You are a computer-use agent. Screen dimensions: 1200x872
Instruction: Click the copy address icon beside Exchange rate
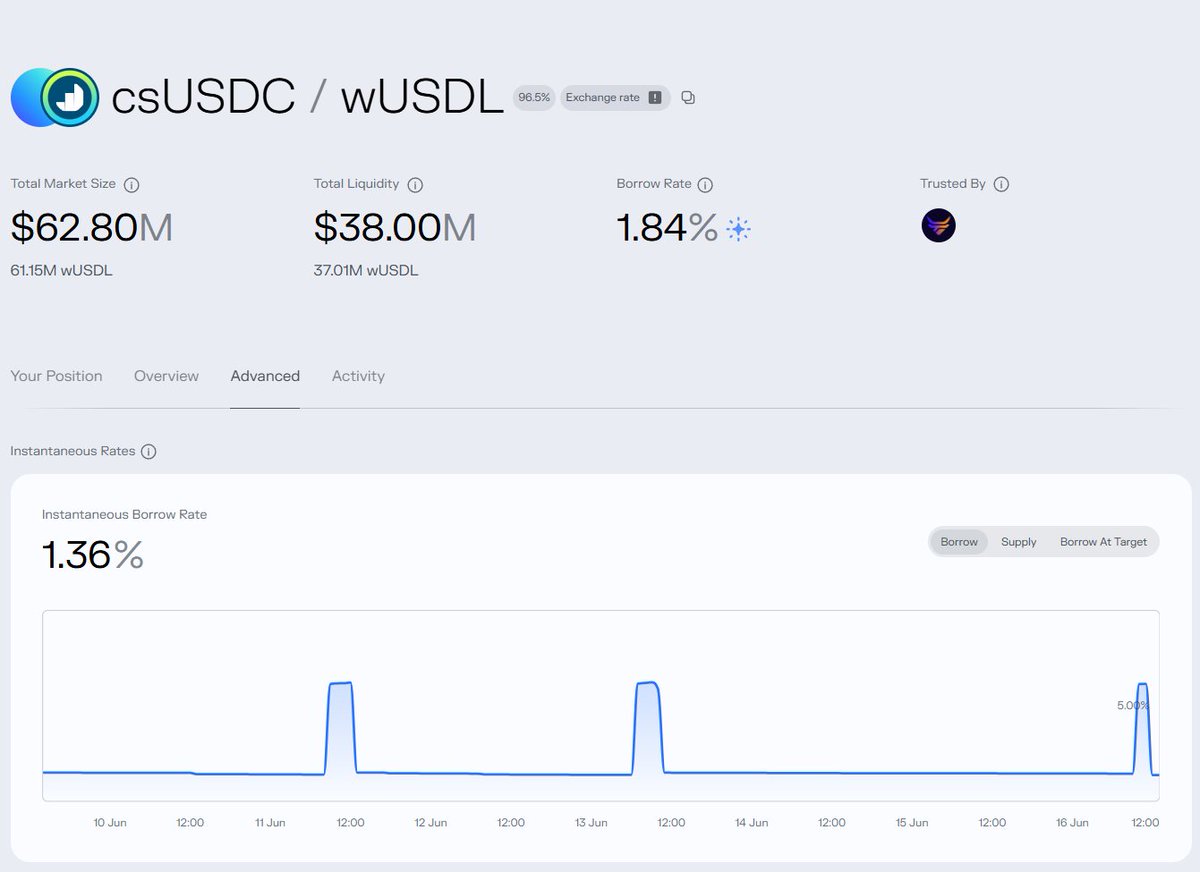click(x=688, y=98)
